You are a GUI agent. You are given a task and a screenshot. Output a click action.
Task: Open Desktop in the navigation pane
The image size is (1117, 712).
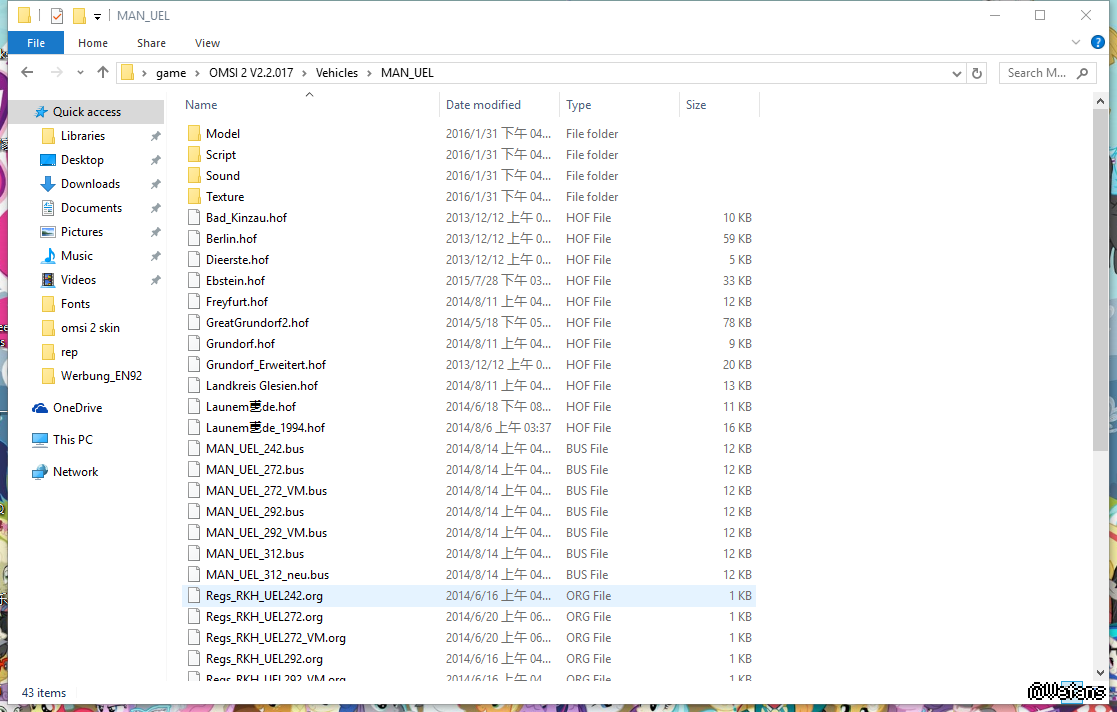tap(82, 160)
